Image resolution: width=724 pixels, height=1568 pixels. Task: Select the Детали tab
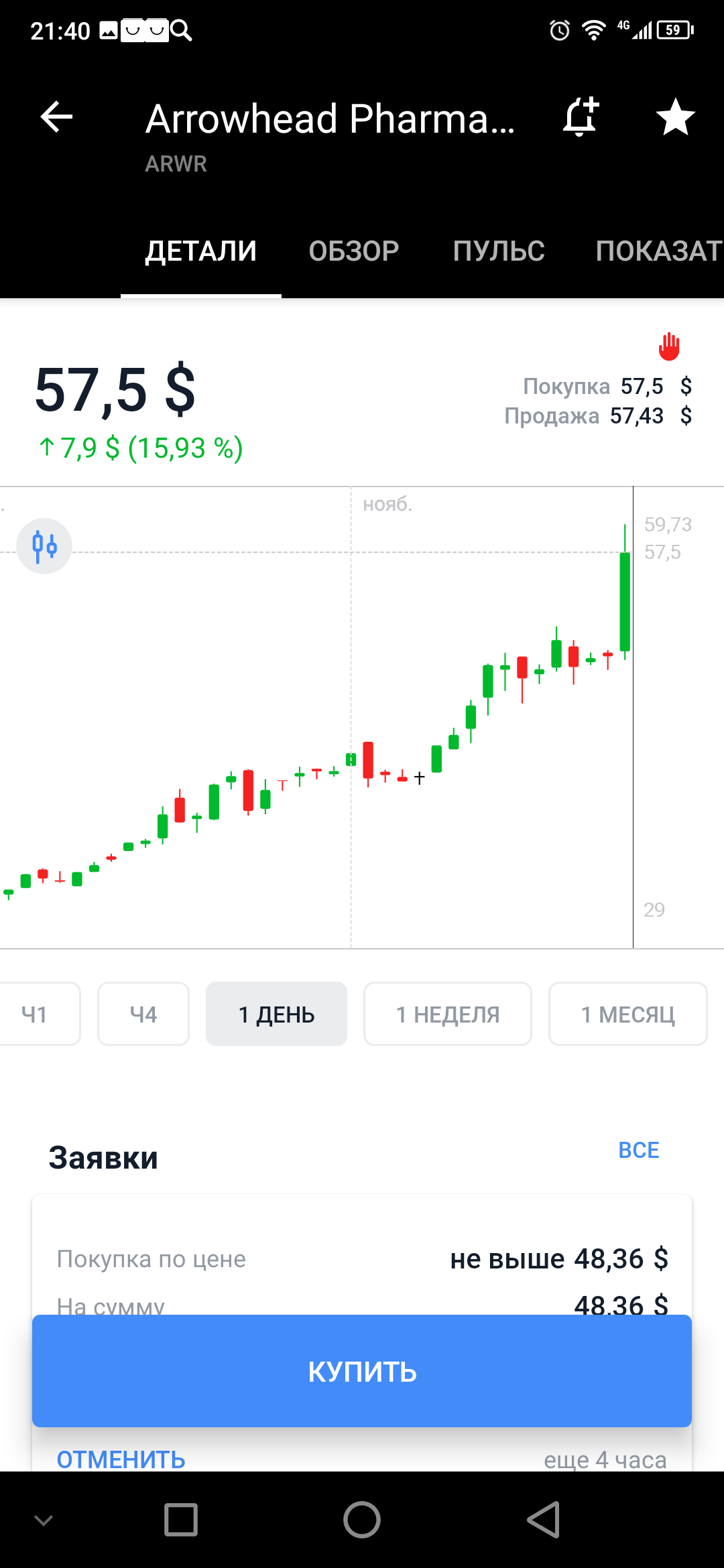201,251
